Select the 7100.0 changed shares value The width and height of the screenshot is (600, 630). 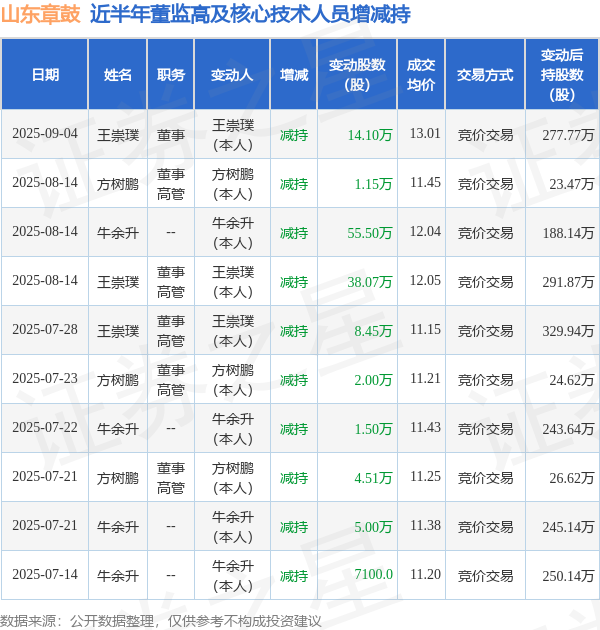click(x=373, y=575)
